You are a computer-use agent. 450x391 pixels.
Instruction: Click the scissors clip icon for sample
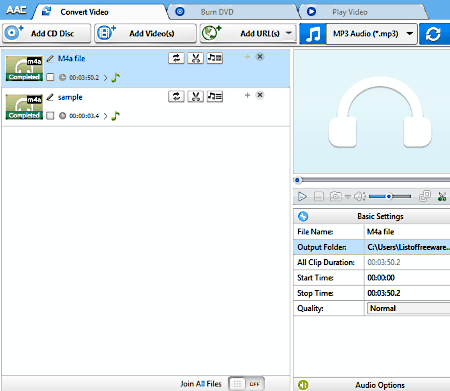point(196,97)
